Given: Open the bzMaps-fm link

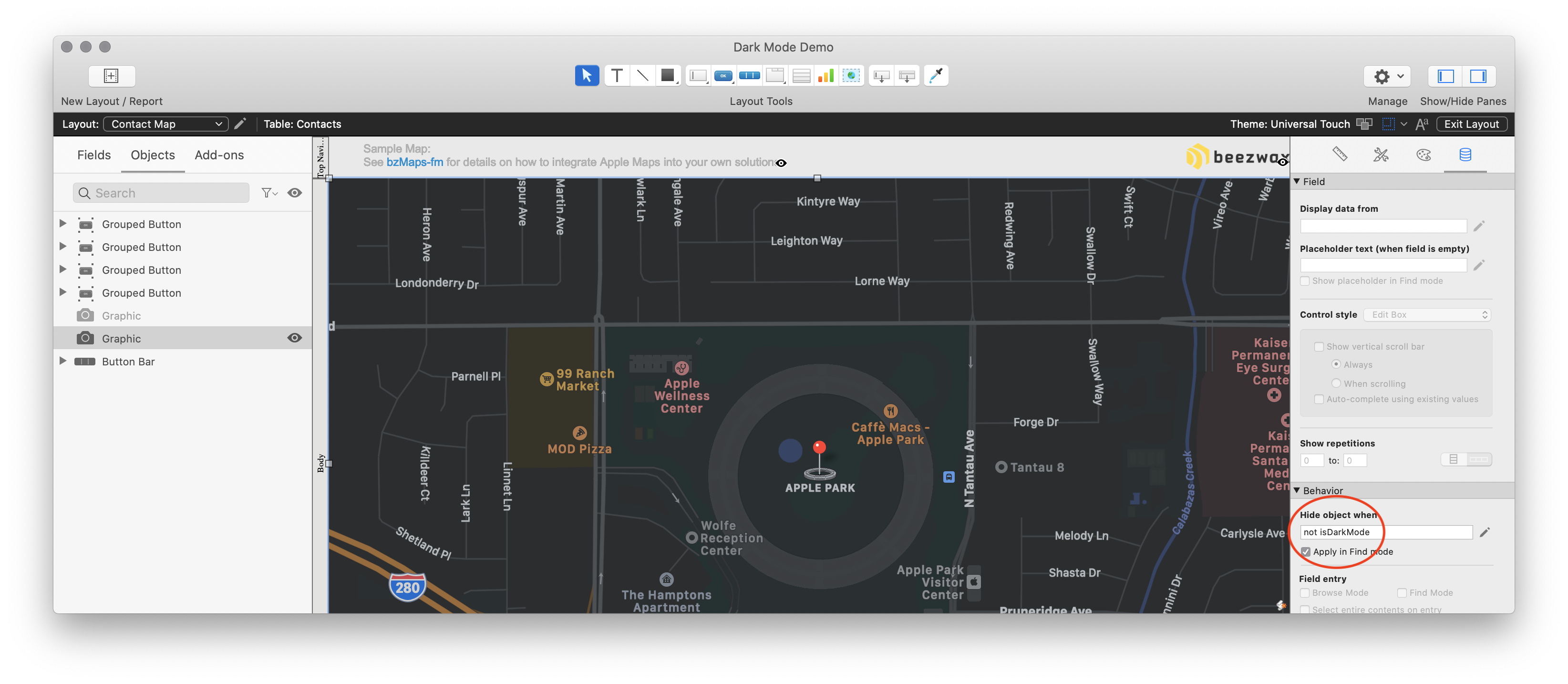Looking at the screenshot, I should [414, 163].
